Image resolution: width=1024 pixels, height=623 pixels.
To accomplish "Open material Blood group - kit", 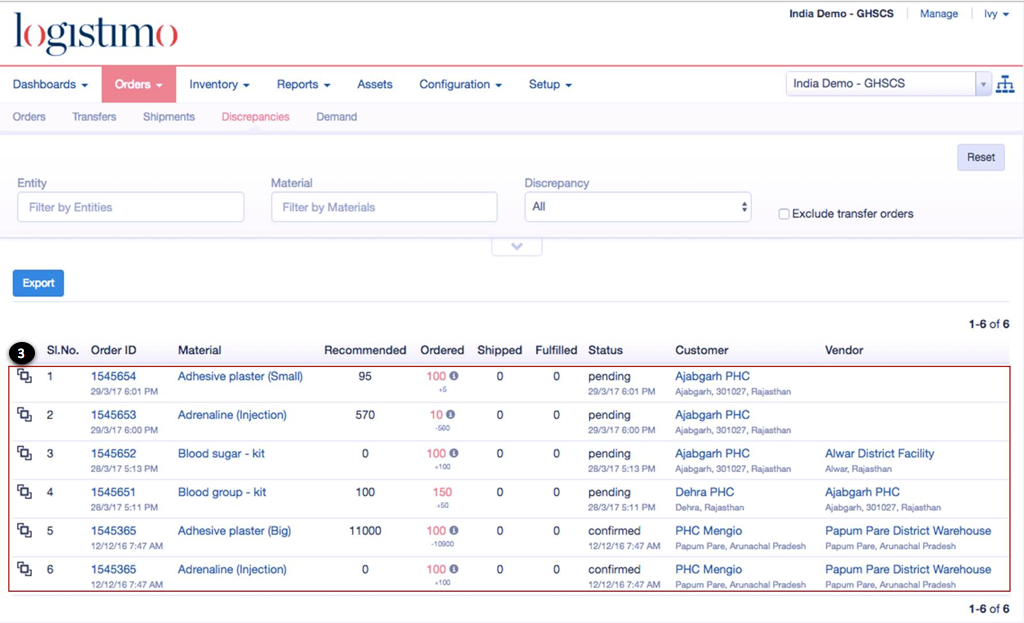I will pos(222,492).
